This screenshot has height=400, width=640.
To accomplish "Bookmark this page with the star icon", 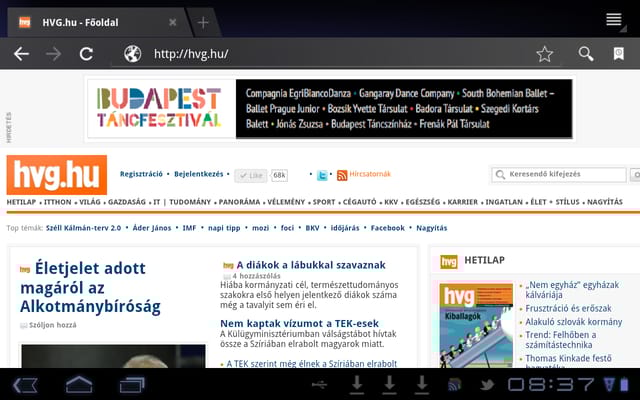I will coord(544,54).
